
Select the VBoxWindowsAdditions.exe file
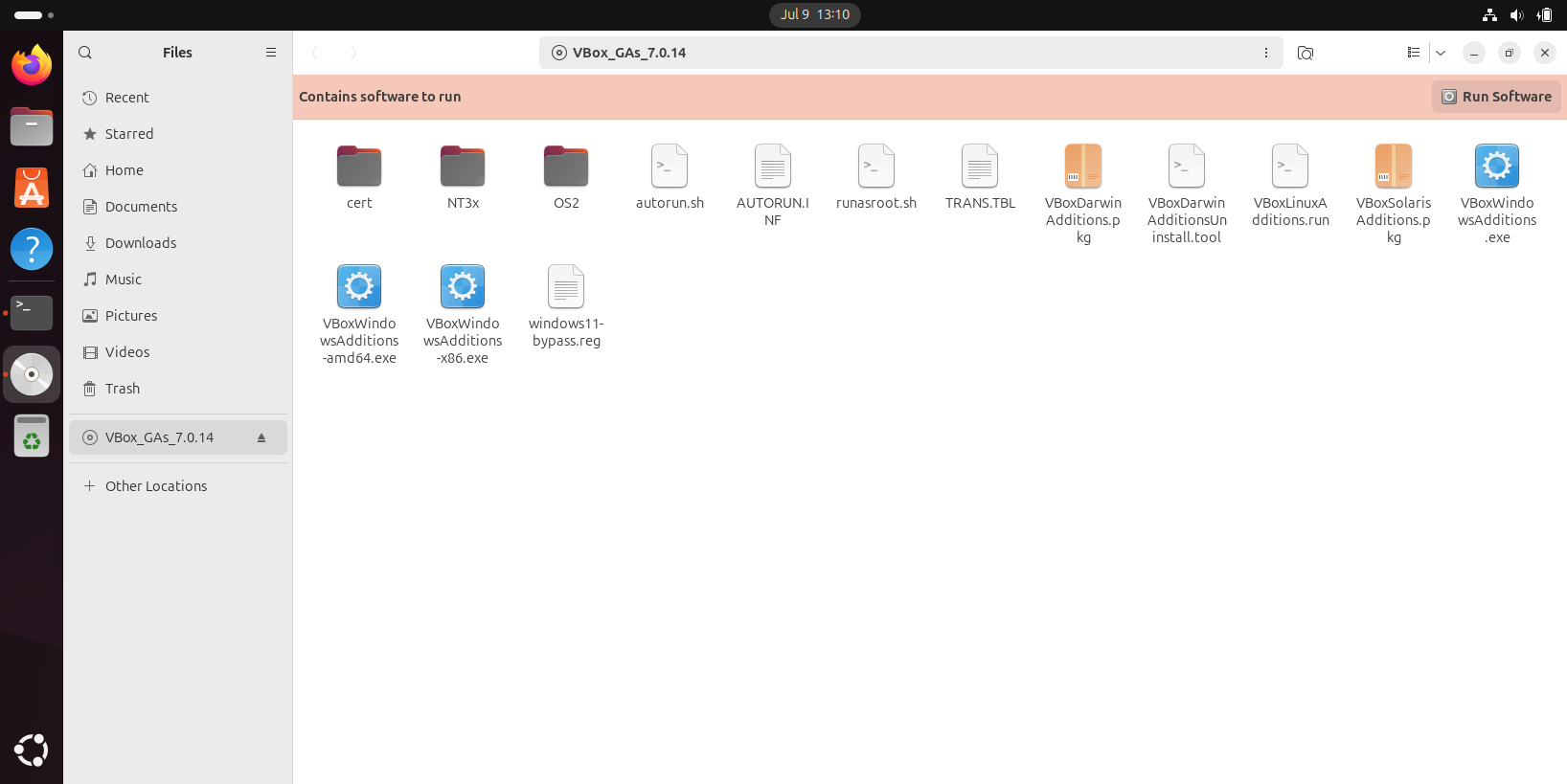tap(1497, 194)
